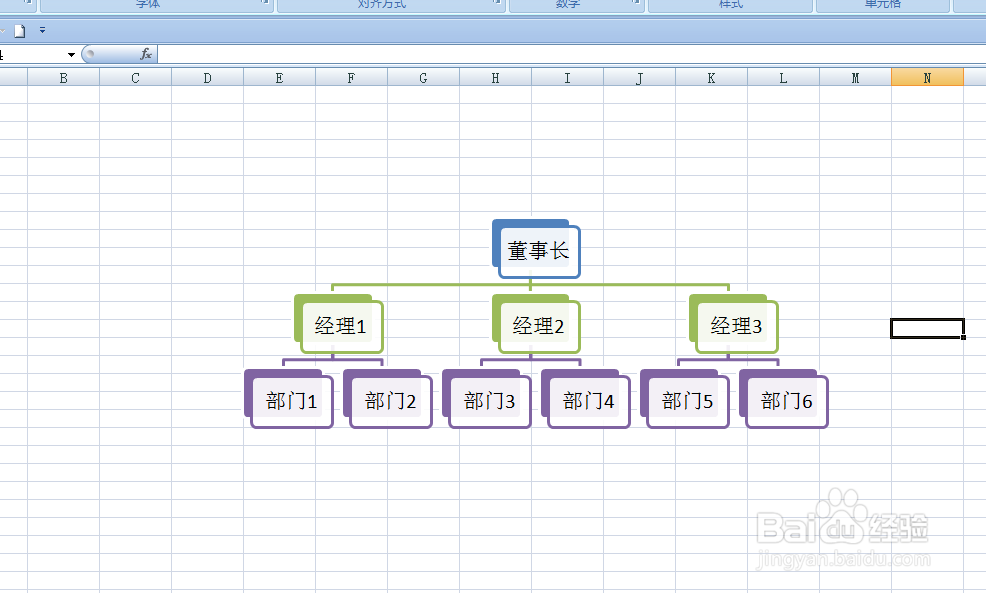Select column H header
The width and height of the screenshot is (986, 593).
point(496,78)
